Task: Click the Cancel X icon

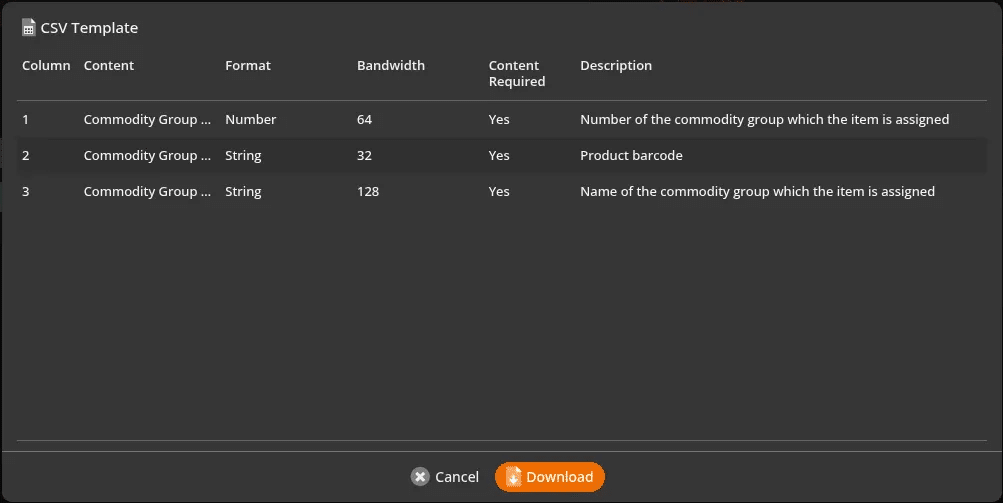Action: pos(420,477)
